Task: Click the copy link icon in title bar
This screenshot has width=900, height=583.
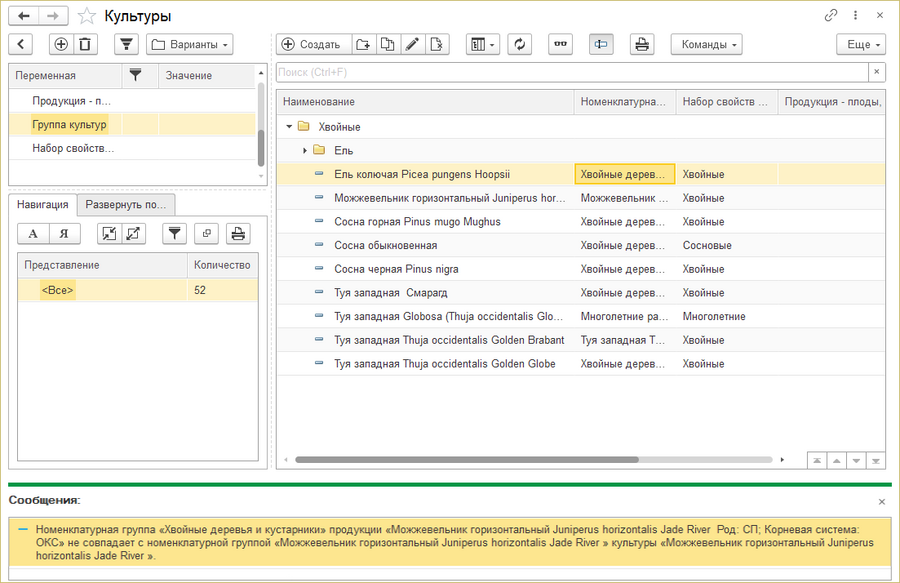Action: click(830, 15)
